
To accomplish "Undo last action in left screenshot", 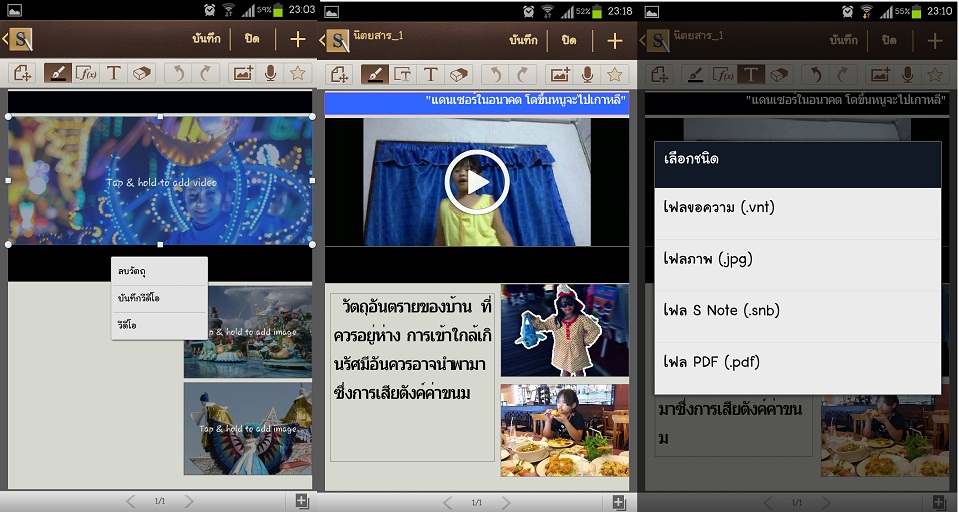I will [x=178, y=73].
